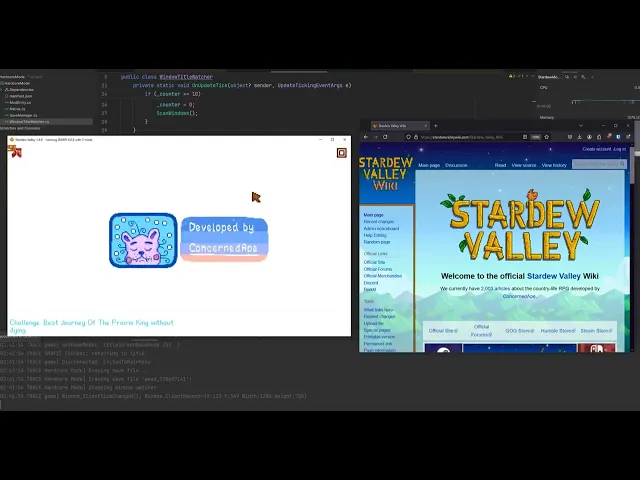Click the ConcernedApe pink mascot logo
This screenshot has width=640, height=480.
tap(143, 240)
